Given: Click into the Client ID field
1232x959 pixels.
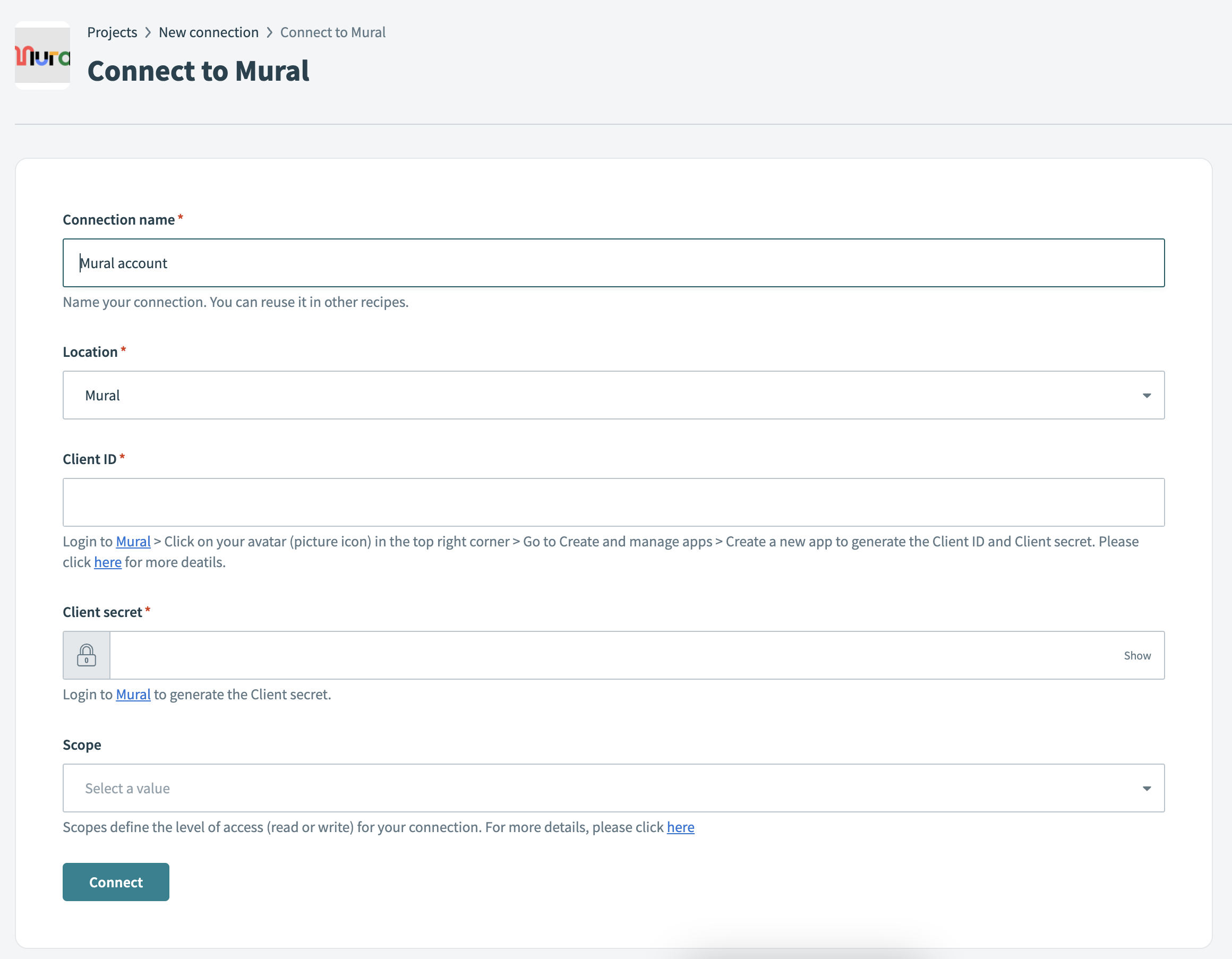Looking at the screenshot, I should click(613, 502).
